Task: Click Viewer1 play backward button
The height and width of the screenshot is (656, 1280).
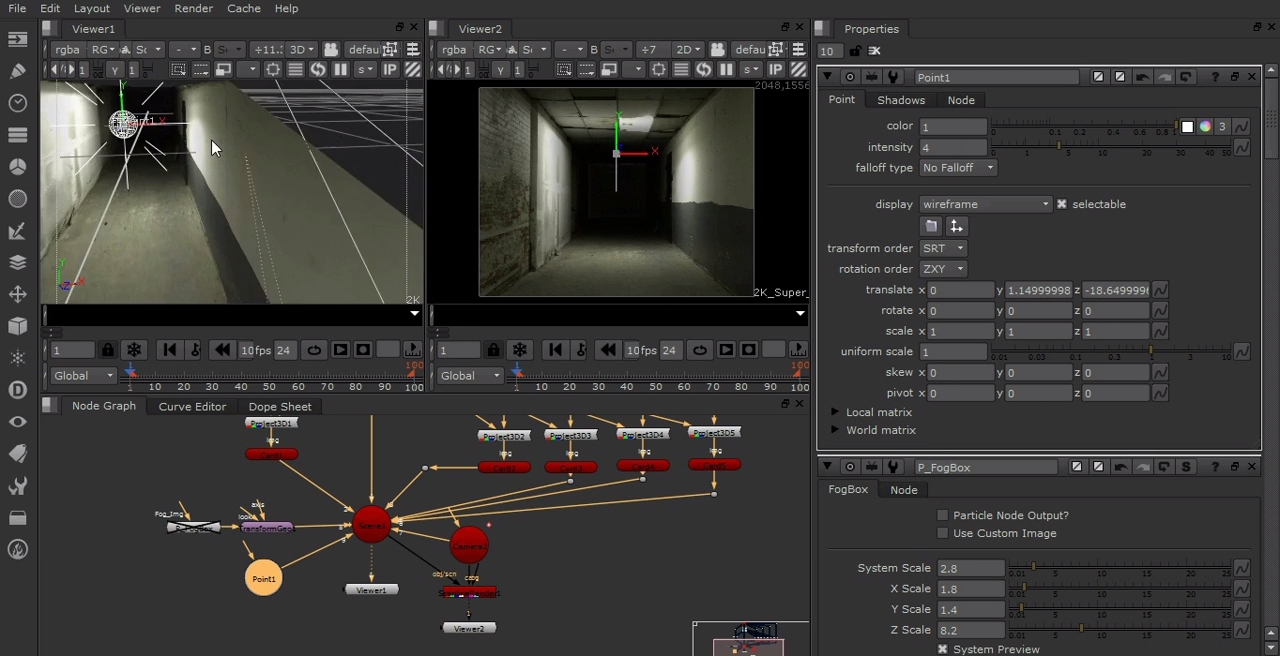Action: point(221,350)
